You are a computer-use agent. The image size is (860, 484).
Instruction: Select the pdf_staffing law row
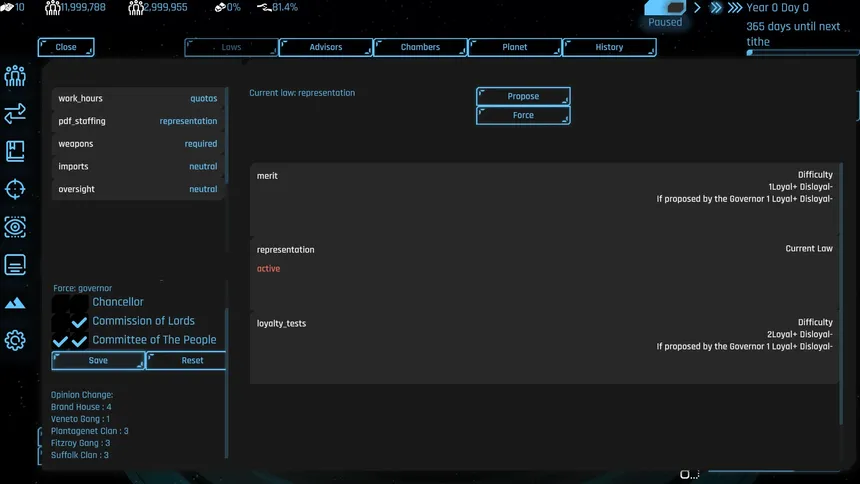point(138,121)
